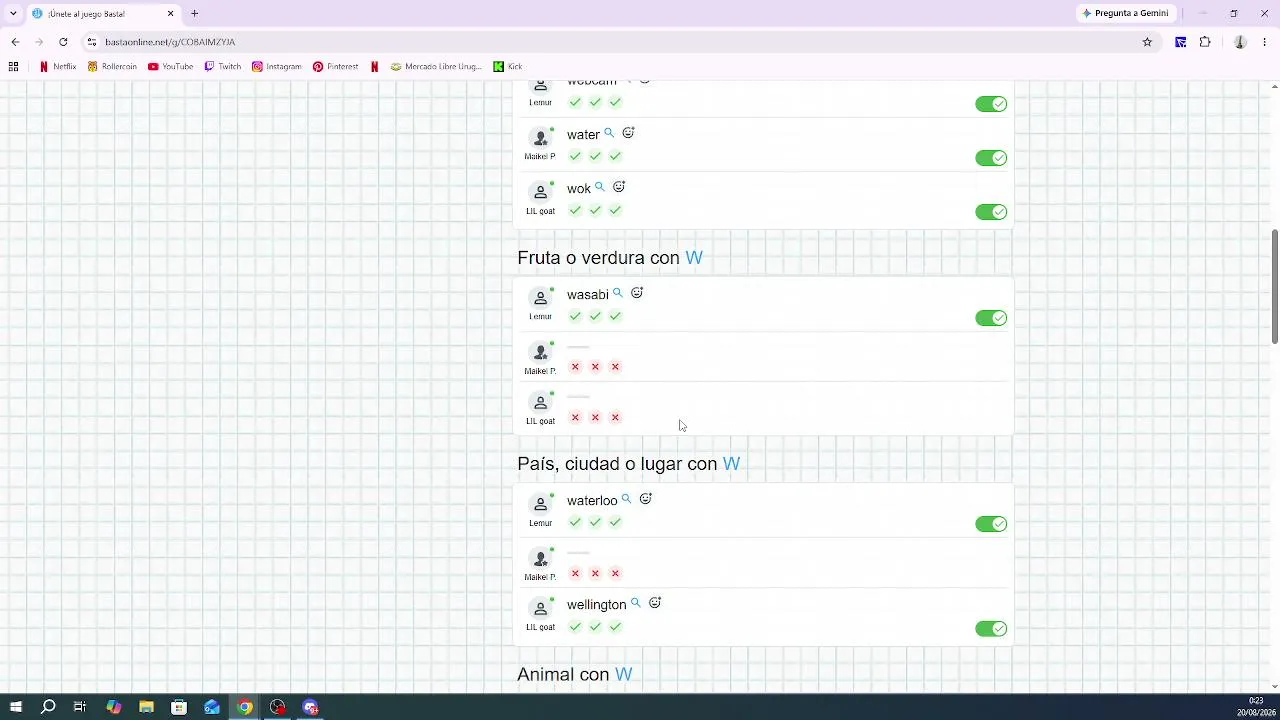1280x720 pixels.
Task: Click the page vertical scrollbar thumb
Action: [x=1274, y=287]
